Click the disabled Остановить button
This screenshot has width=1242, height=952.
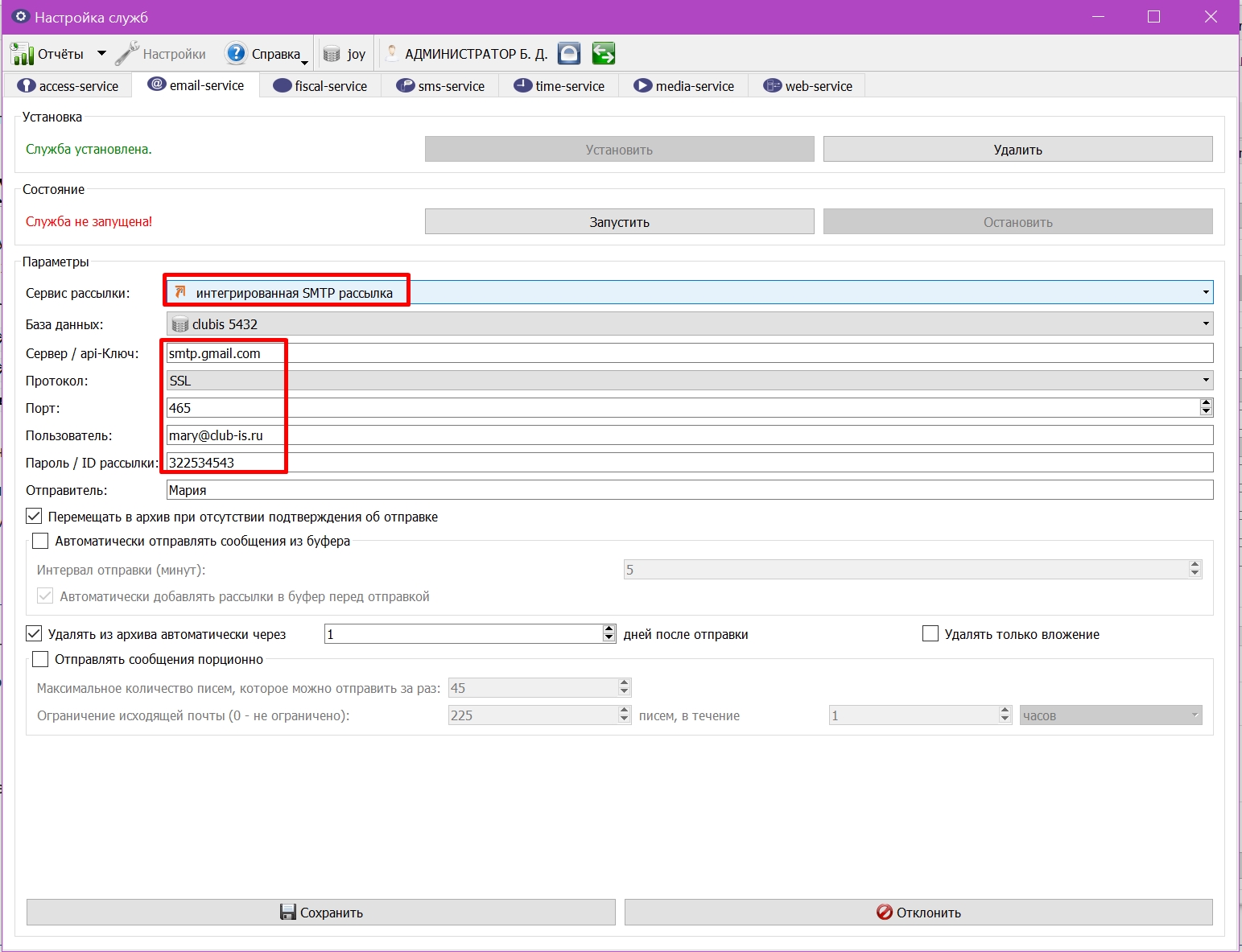point(1018,222)
